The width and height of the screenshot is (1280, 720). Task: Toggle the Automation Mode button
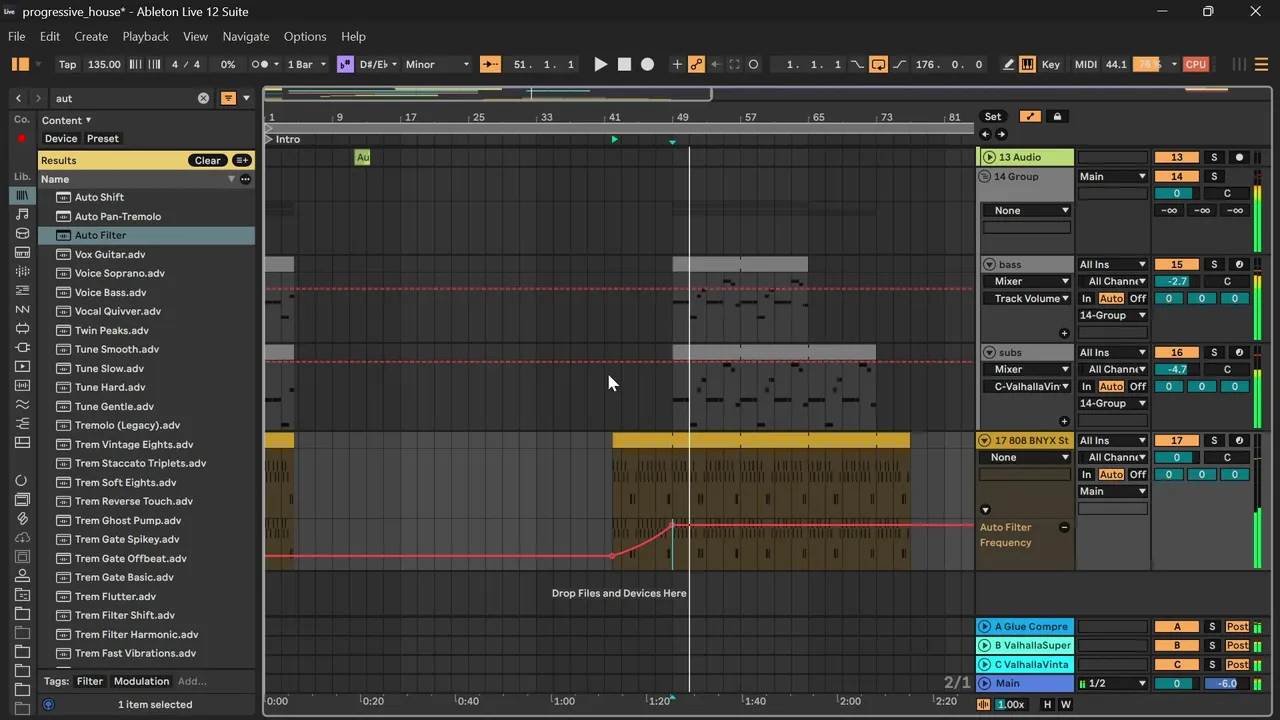tap(1030, 117)
